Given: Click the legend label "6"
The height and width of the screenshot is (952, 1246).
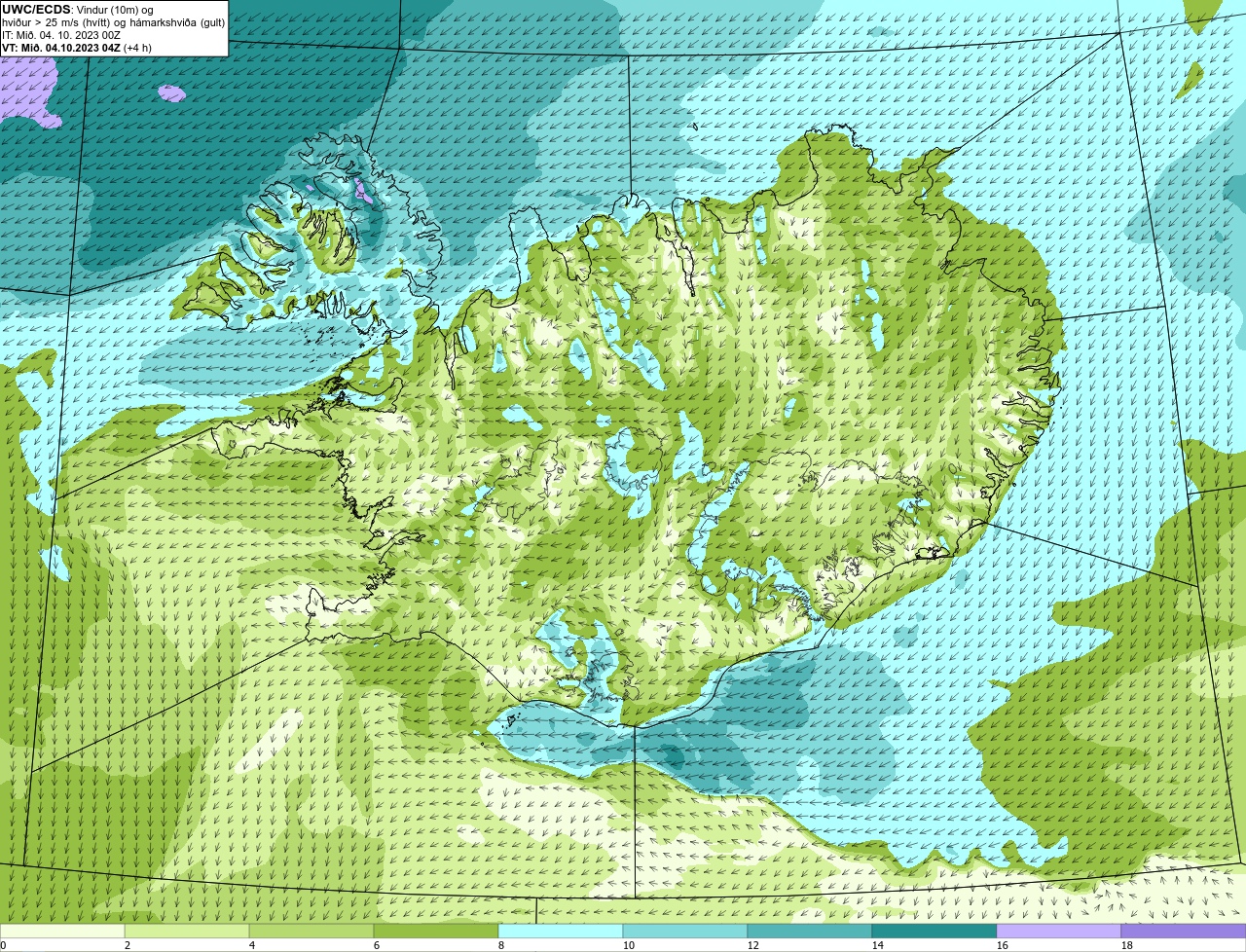Looking at the screenshot, I should [377, 945].
